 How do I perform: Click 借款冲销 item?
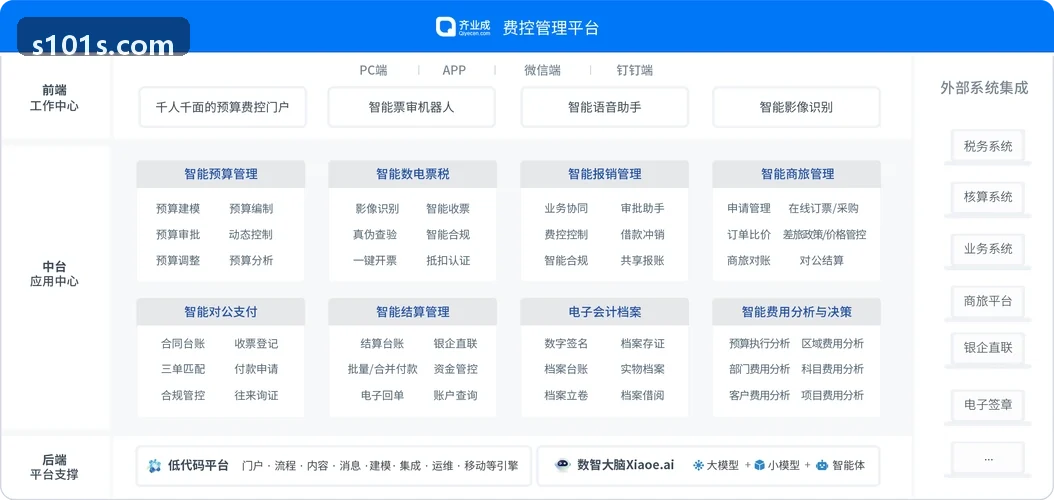point(643,235)
